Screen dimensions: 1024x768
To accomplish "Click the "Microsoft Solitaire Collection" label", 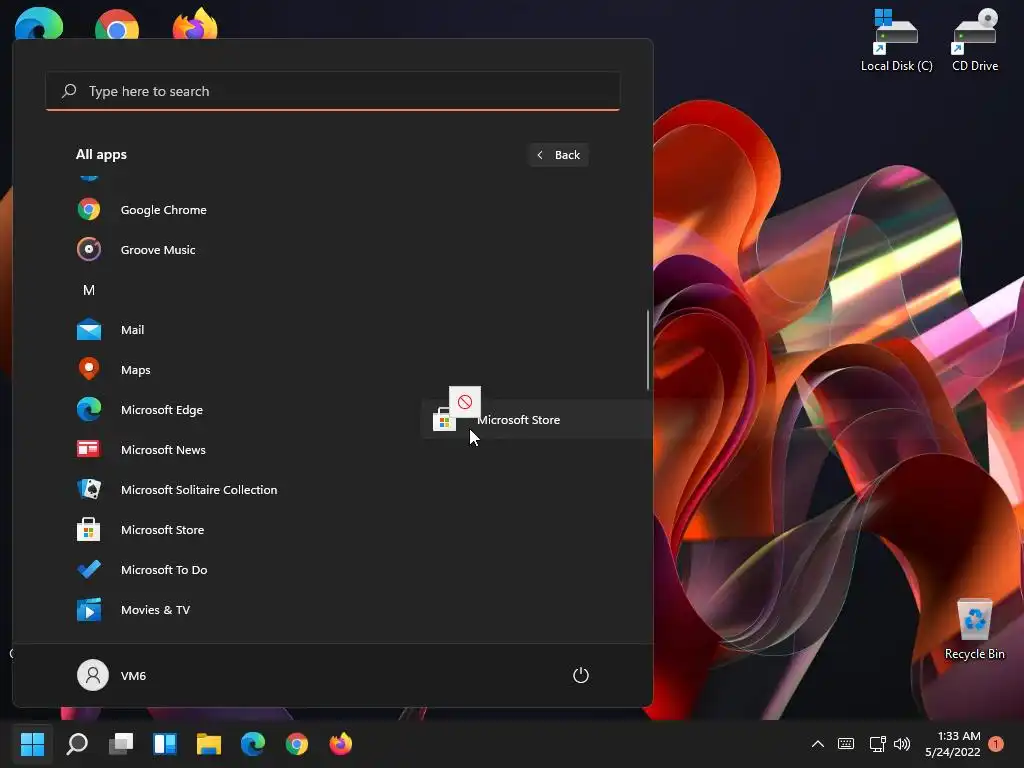I will 199,490.
